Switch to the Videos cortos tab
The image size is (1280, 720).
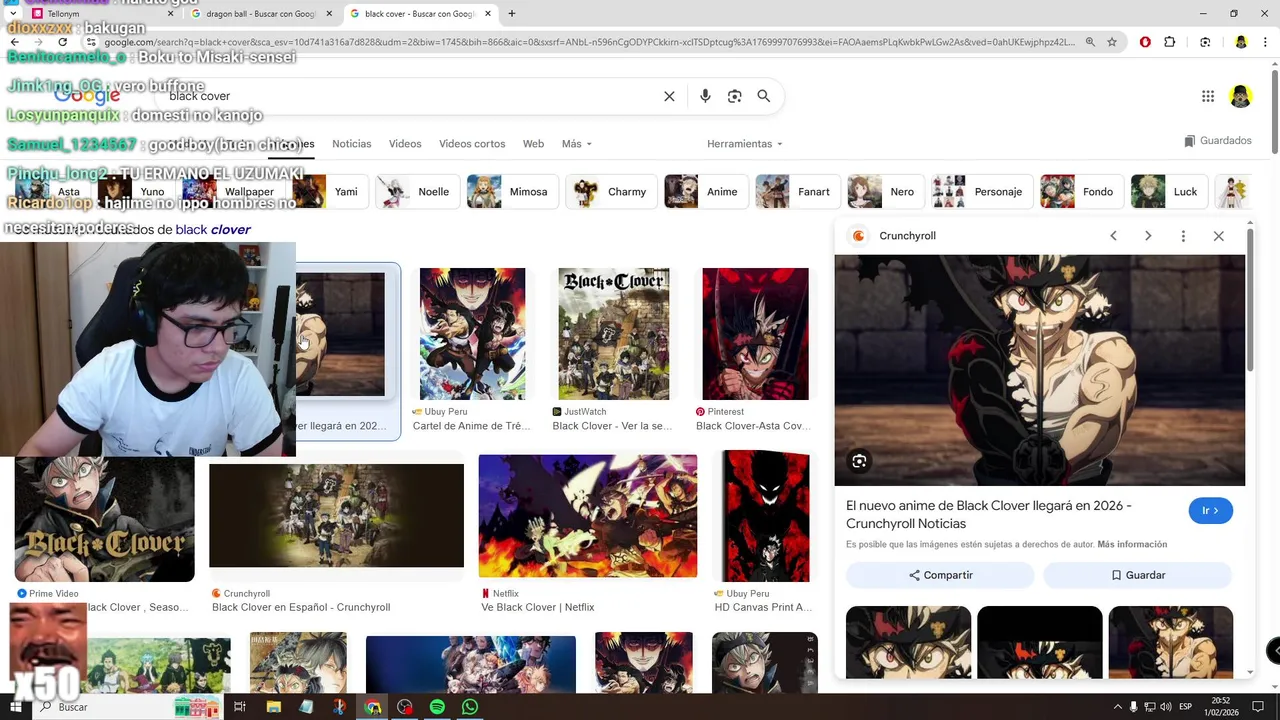coord(472,144)
